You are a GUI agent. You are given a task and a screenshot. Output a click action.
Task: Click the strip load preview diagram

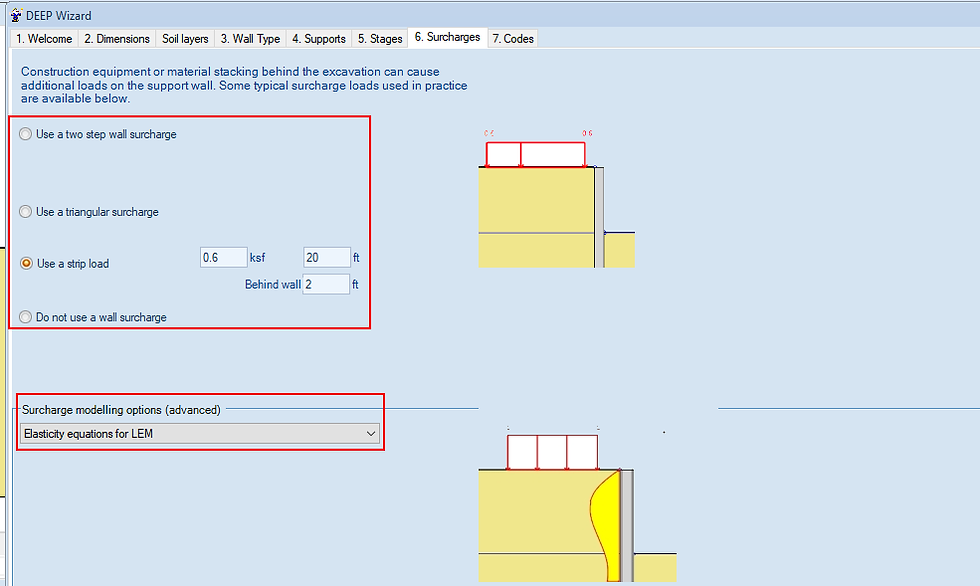pos(556,199)
